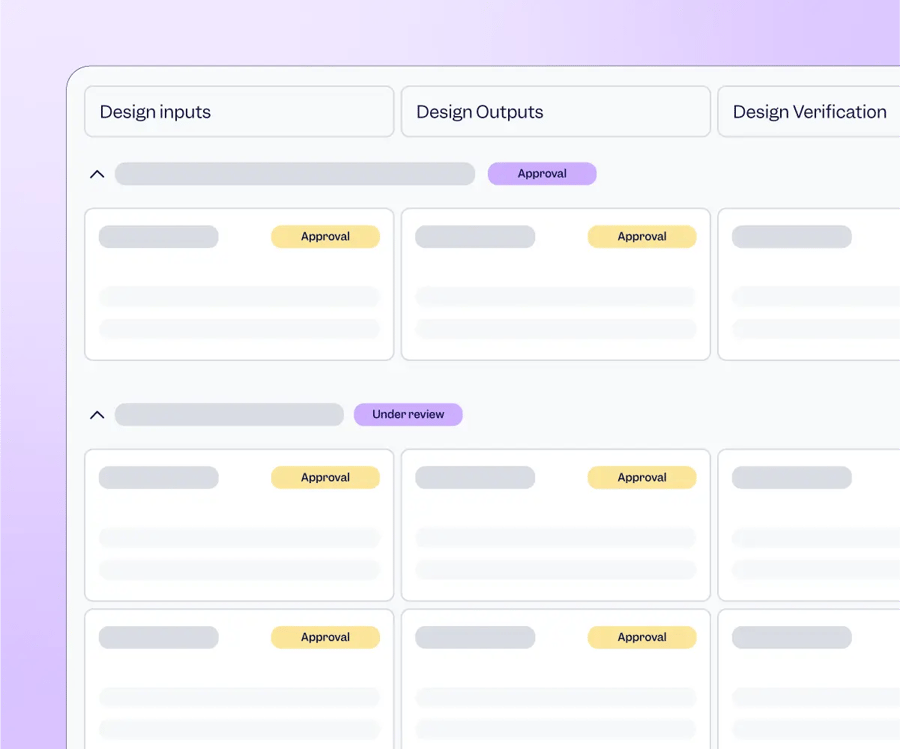Click Approval badge in bottom Design Outputs card
Viewport: 900px width, 749px height.
[x=642, y=637]
